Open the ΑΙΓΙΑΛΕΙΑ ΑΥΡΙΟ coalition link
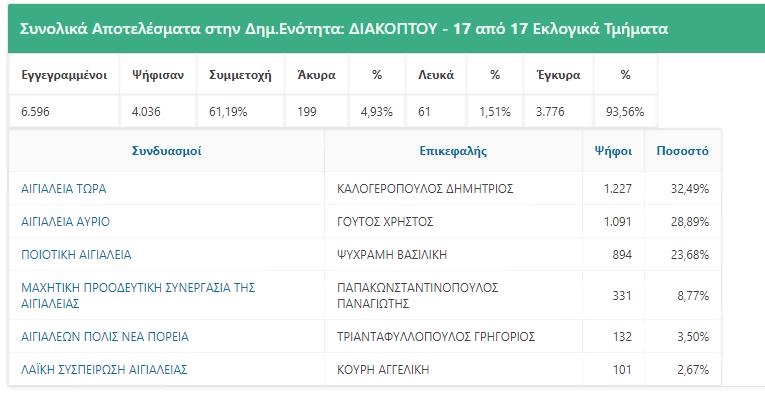765x410 pixels. (x=65, y=222)
